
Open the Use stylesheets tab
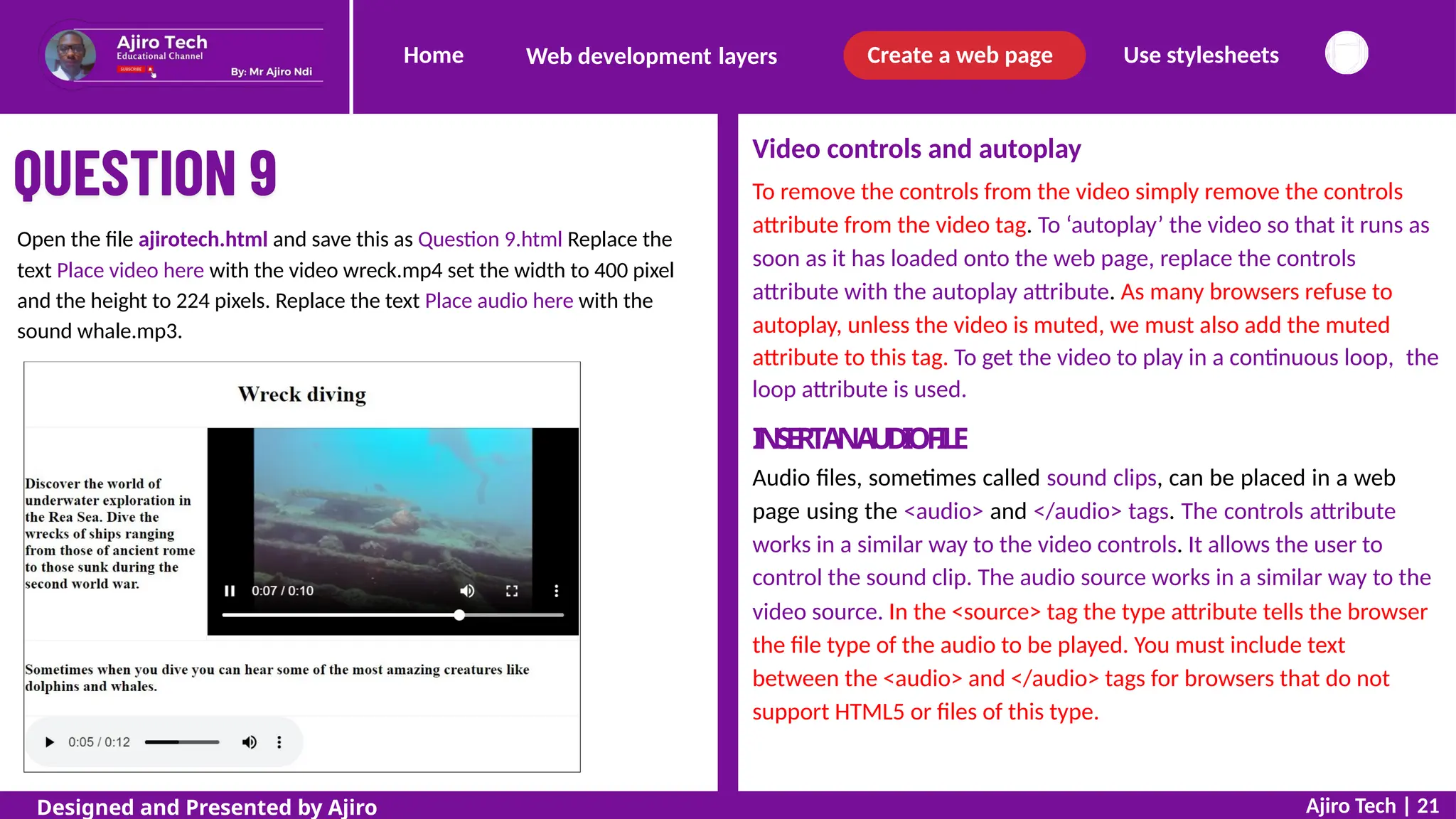1201,55
